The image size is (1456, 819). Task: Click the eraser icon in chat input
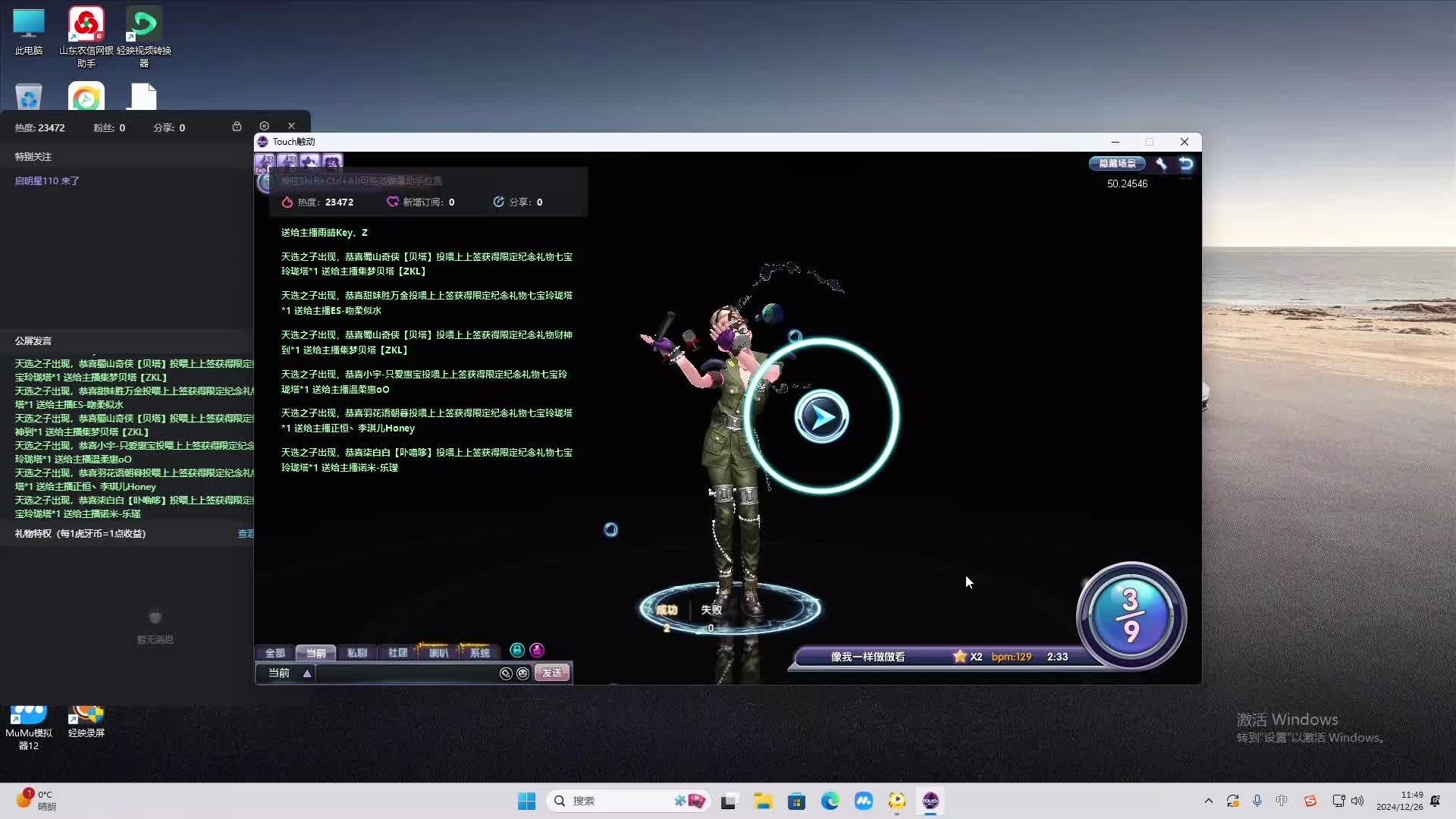[506, 673]
